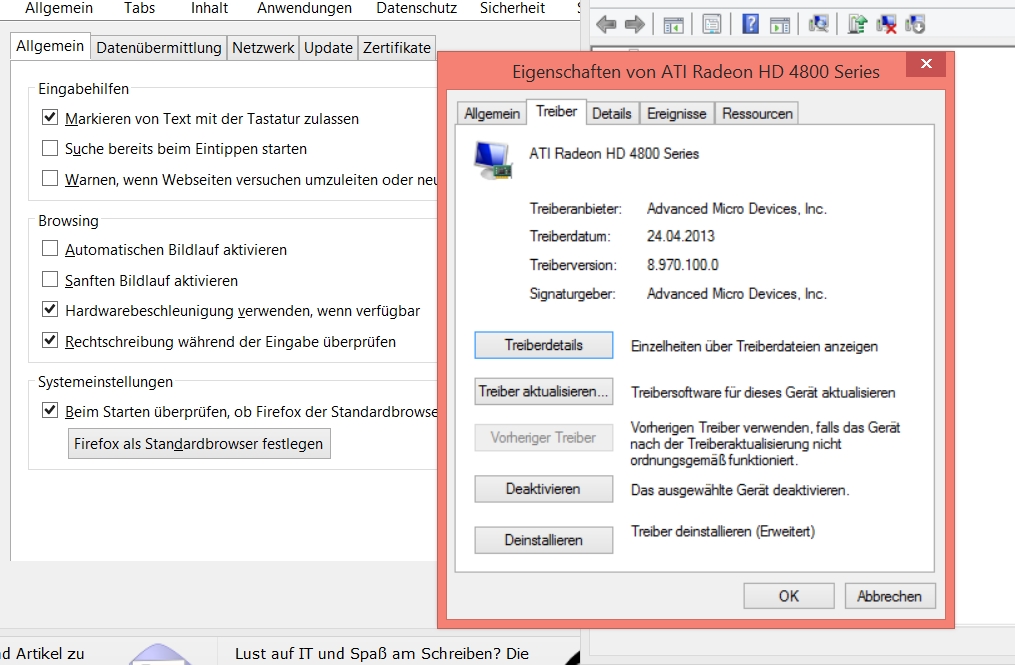The image size is (1015, 665).
Task: Switch to Allgemein tab in Radeon properties
Action: coord(492,113)
